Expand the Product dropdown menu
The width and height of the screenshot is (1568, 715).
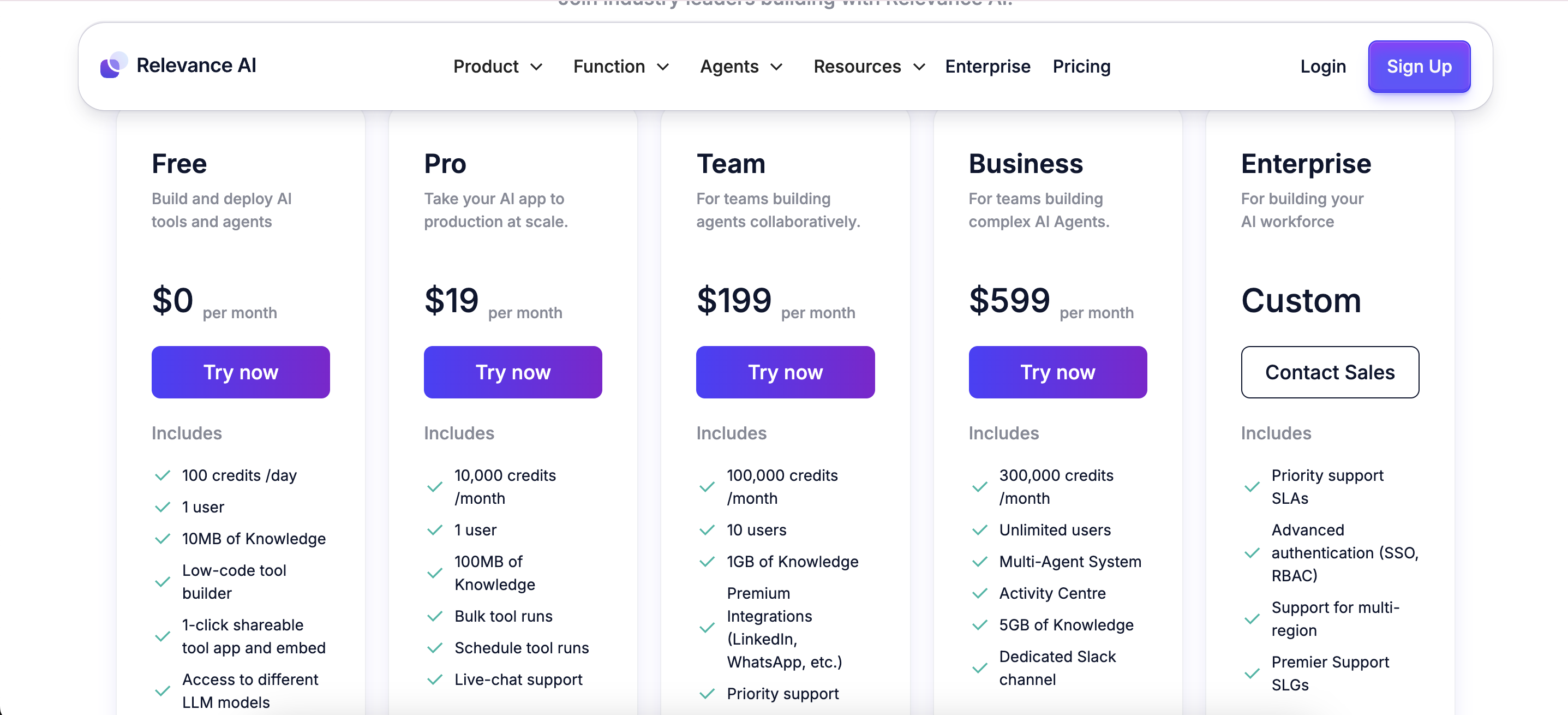coord(498,67)
